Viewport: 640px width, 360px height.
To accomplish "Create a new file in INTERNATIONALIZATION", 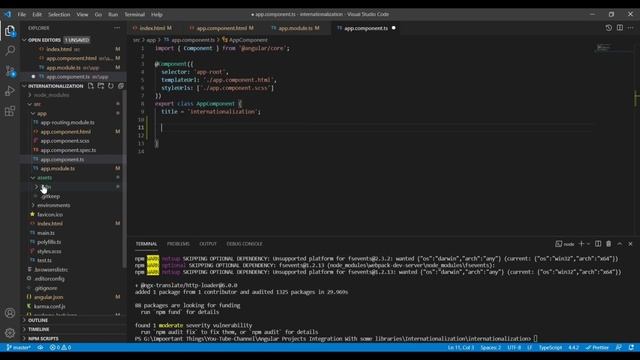I will [91, 86].
